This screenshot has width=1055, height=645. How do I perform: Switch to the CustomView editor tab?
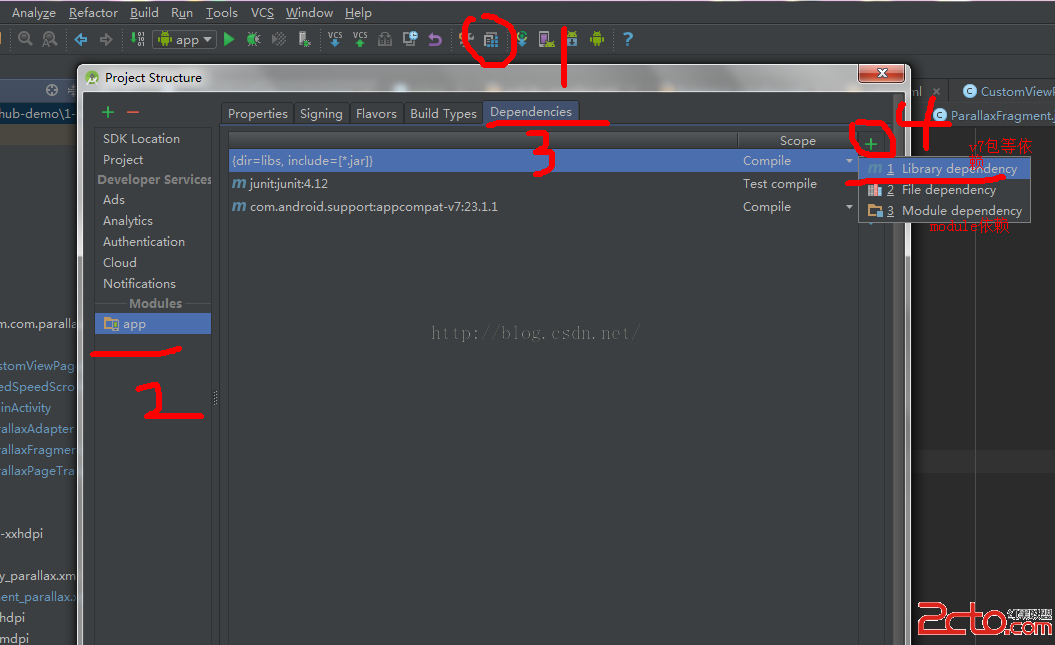[1008, 91]
